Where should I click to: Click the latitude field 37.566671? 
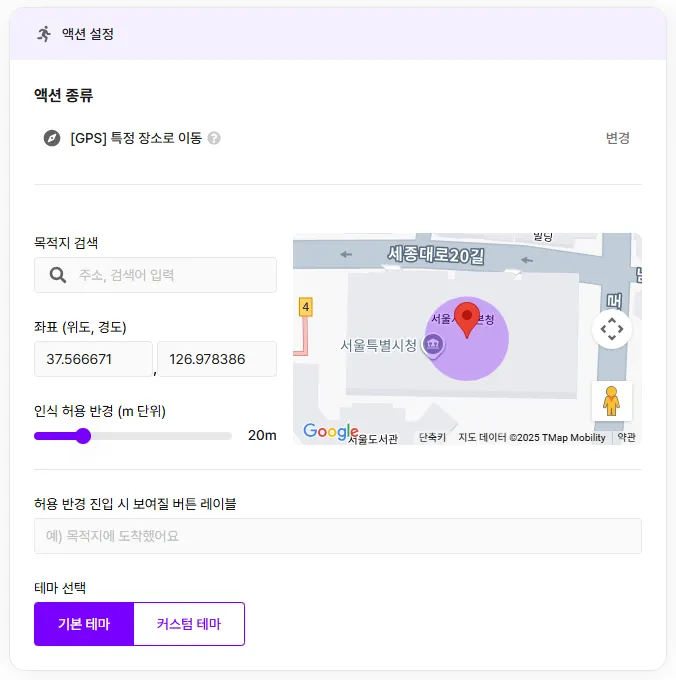tap(92, 359)
